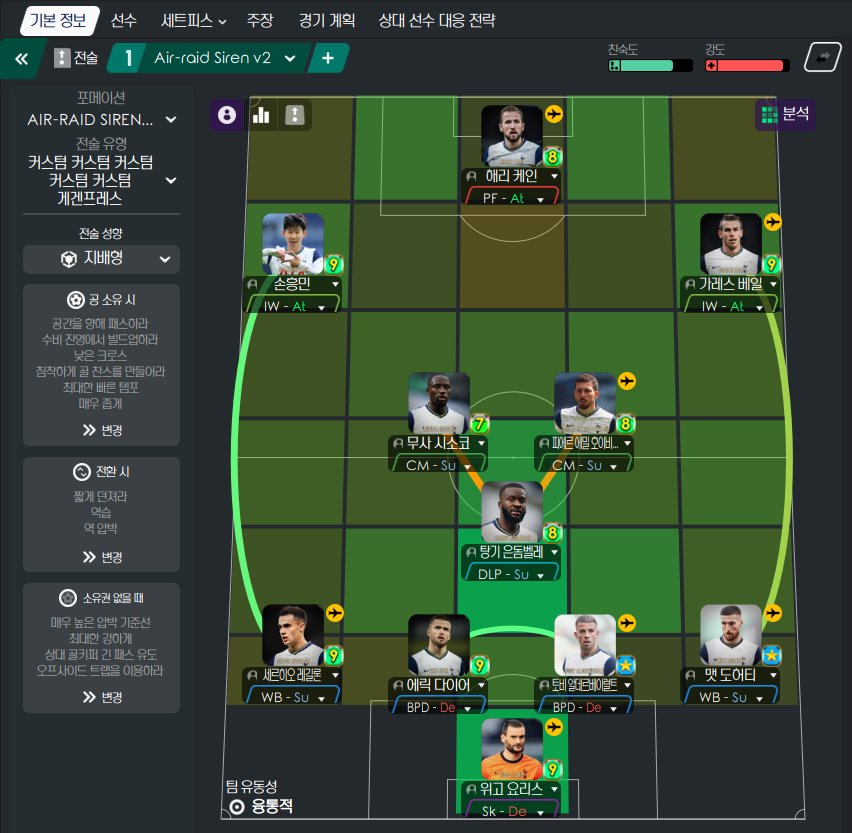
Task: Click the red 강도 intensity bar
Action: pos(747,66)
